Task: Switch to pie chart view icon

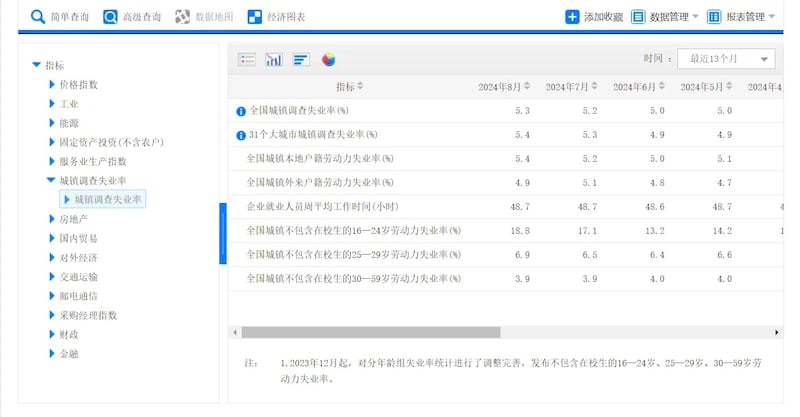Action: pyautogui.click(x=328, y=60)
